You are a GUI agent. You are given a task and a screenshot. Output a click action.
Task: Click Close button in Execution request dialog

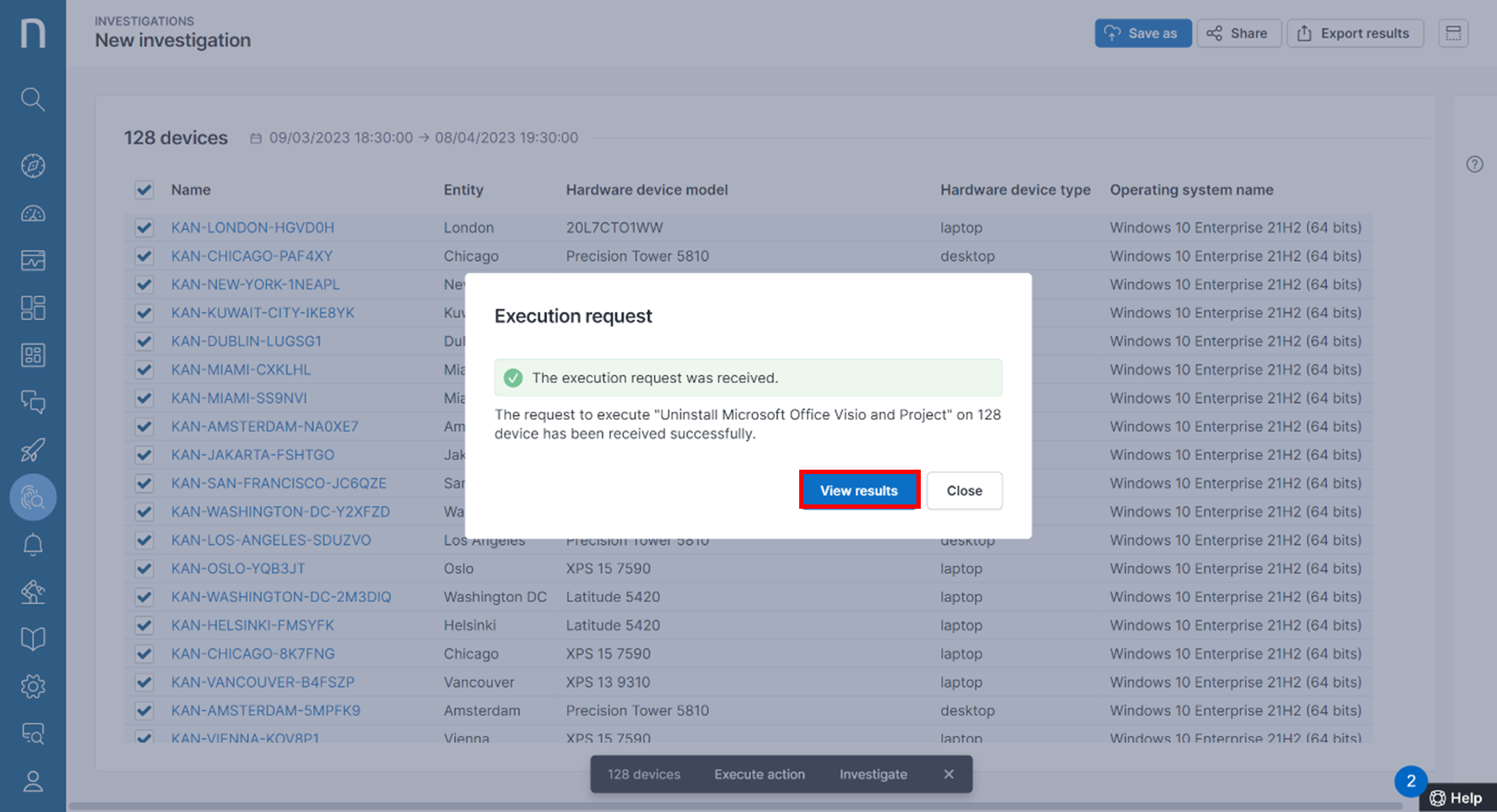click(x=964, y=490)
